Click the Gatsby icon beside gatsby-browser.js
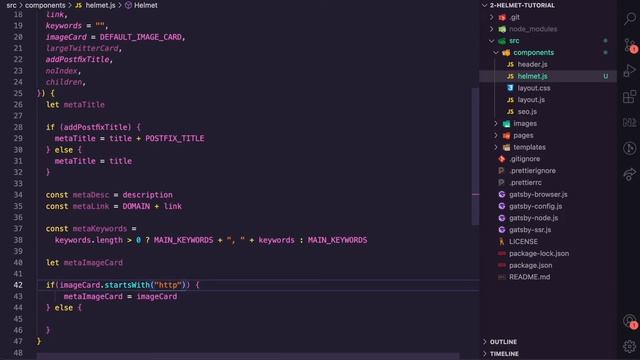640x360 pixels. (502, 194)
